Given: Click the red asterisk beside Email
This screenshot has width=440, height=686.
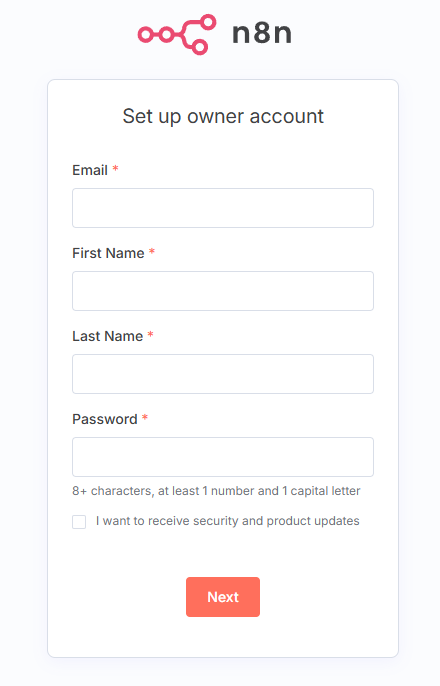Looking at the screenshot, I should (x=115, y=168).
